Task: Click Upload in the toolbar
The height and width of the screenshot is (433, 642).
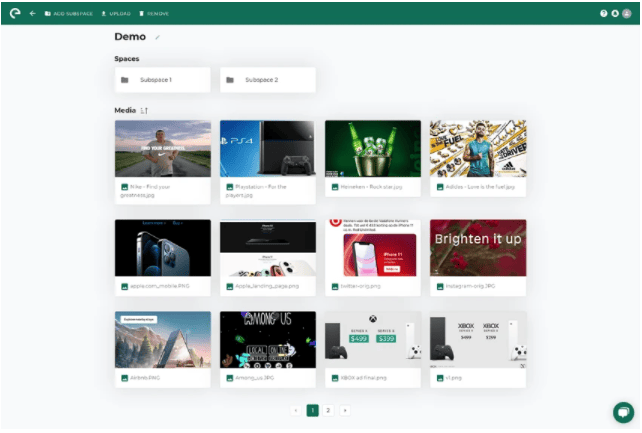Action: (116, 14)
